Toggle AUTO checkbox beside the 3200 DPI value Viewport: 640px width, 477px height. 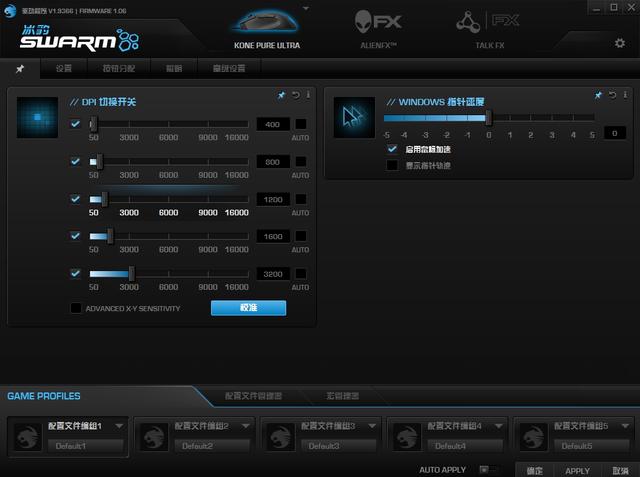pos(300,273)
